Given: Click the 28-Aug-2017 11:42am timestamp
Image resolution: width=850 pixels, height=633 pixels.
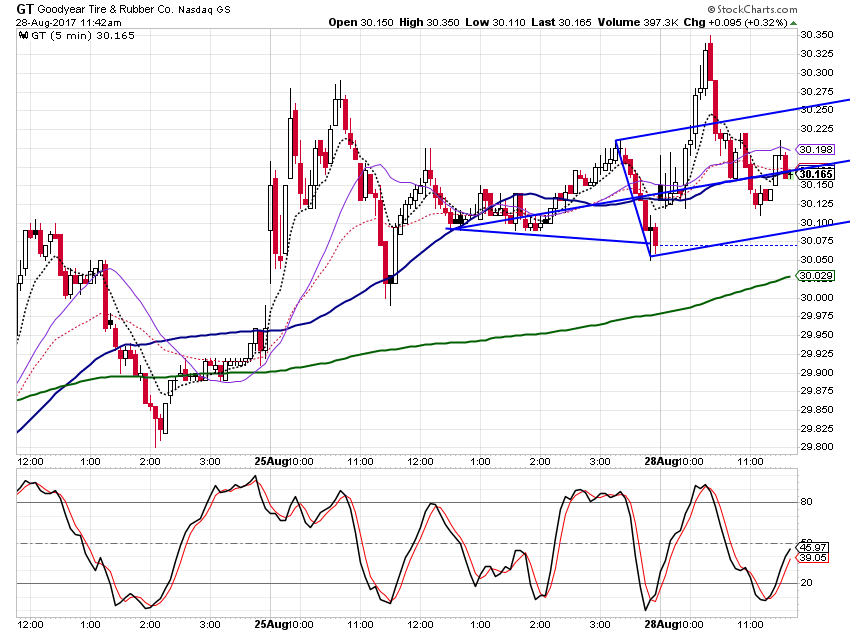Looking at the screenshot, I should 68,23.
